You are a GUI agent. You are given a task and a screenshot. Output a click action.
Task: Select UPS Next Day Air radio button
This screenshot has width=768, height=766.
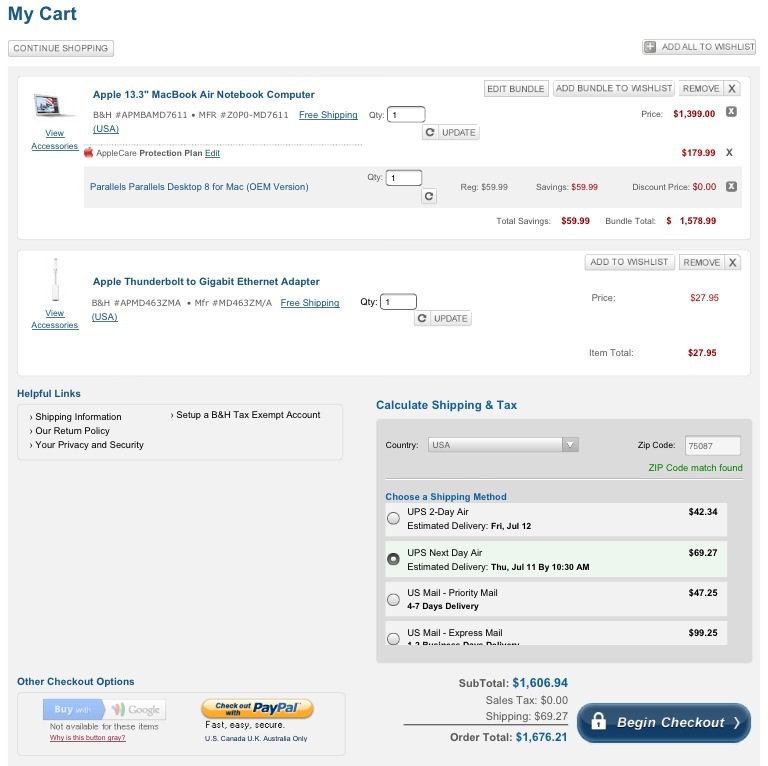[393, 559]
